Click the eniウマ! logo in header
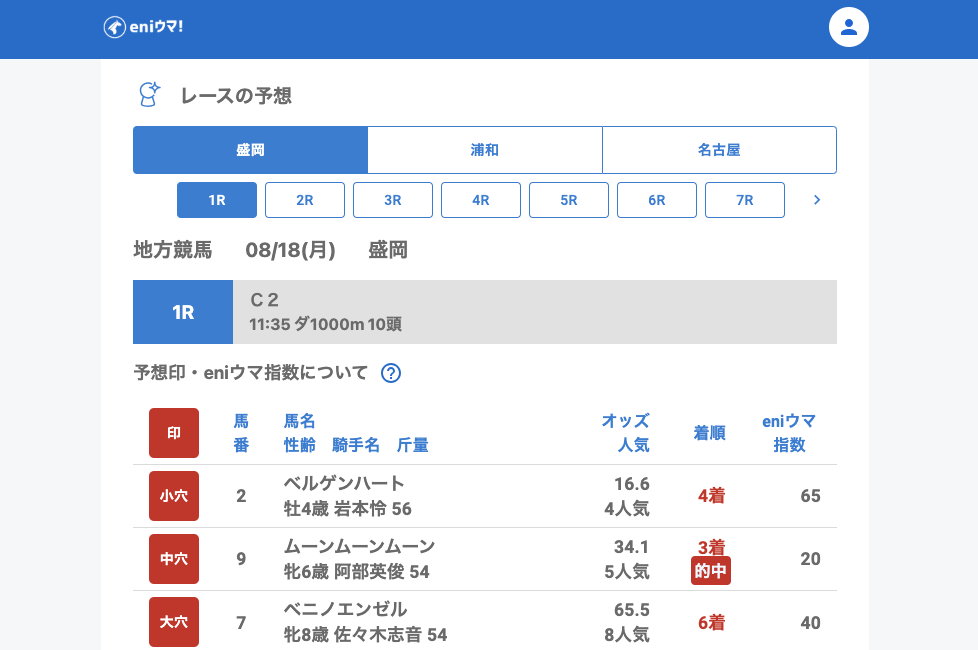978x650 pixels. pyautogui.click(x=143, y=27)
